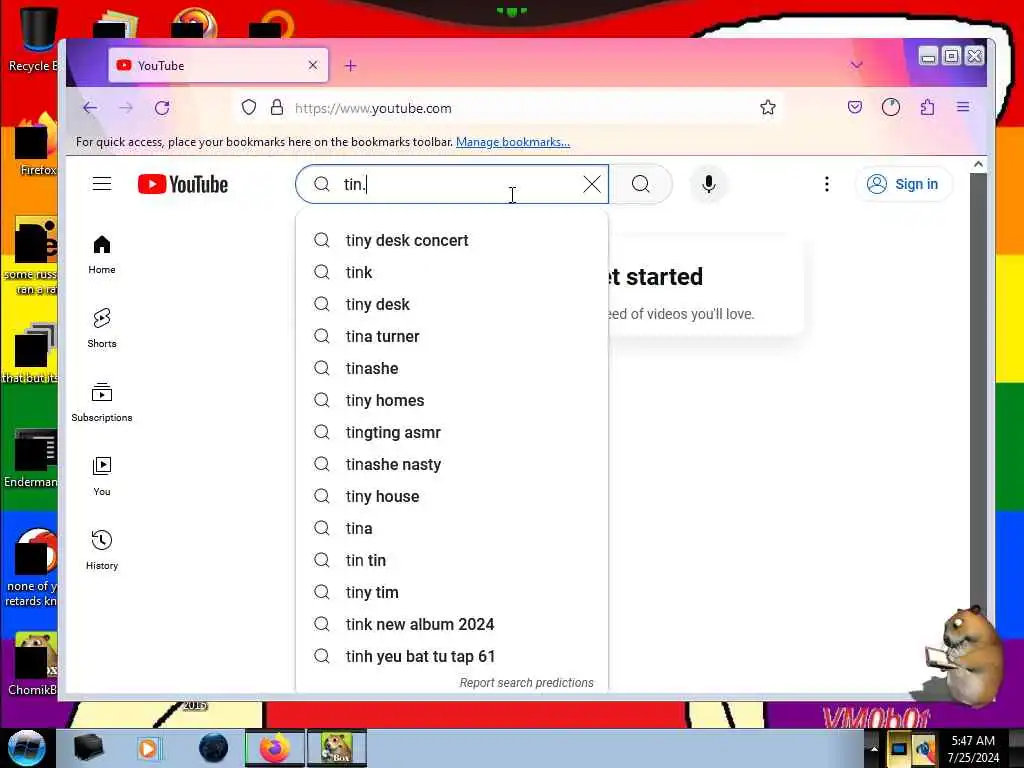The image size is (1024, 768).
Task: Run search with the magnifier button
Action: click(x=641, y=184)
